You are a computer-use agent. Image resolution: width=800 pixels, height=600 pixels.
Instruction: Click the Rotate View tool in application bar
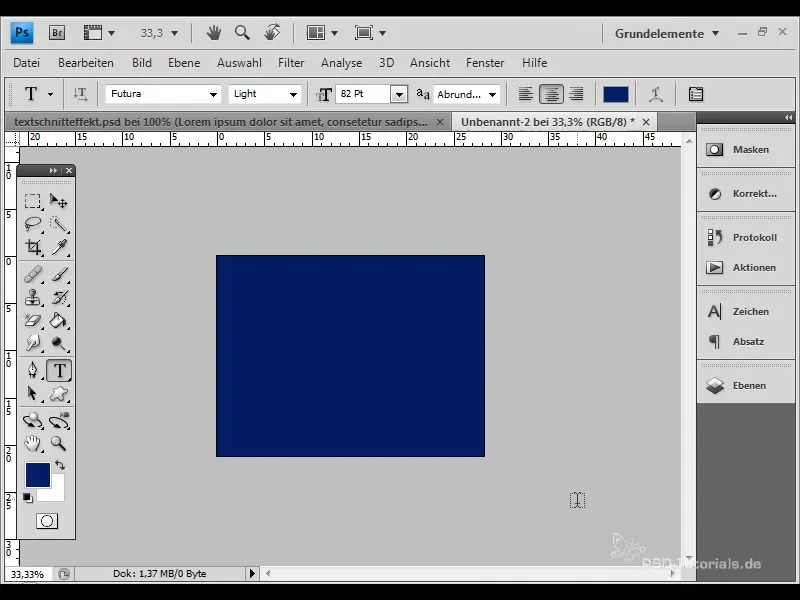tap(272, 33)
